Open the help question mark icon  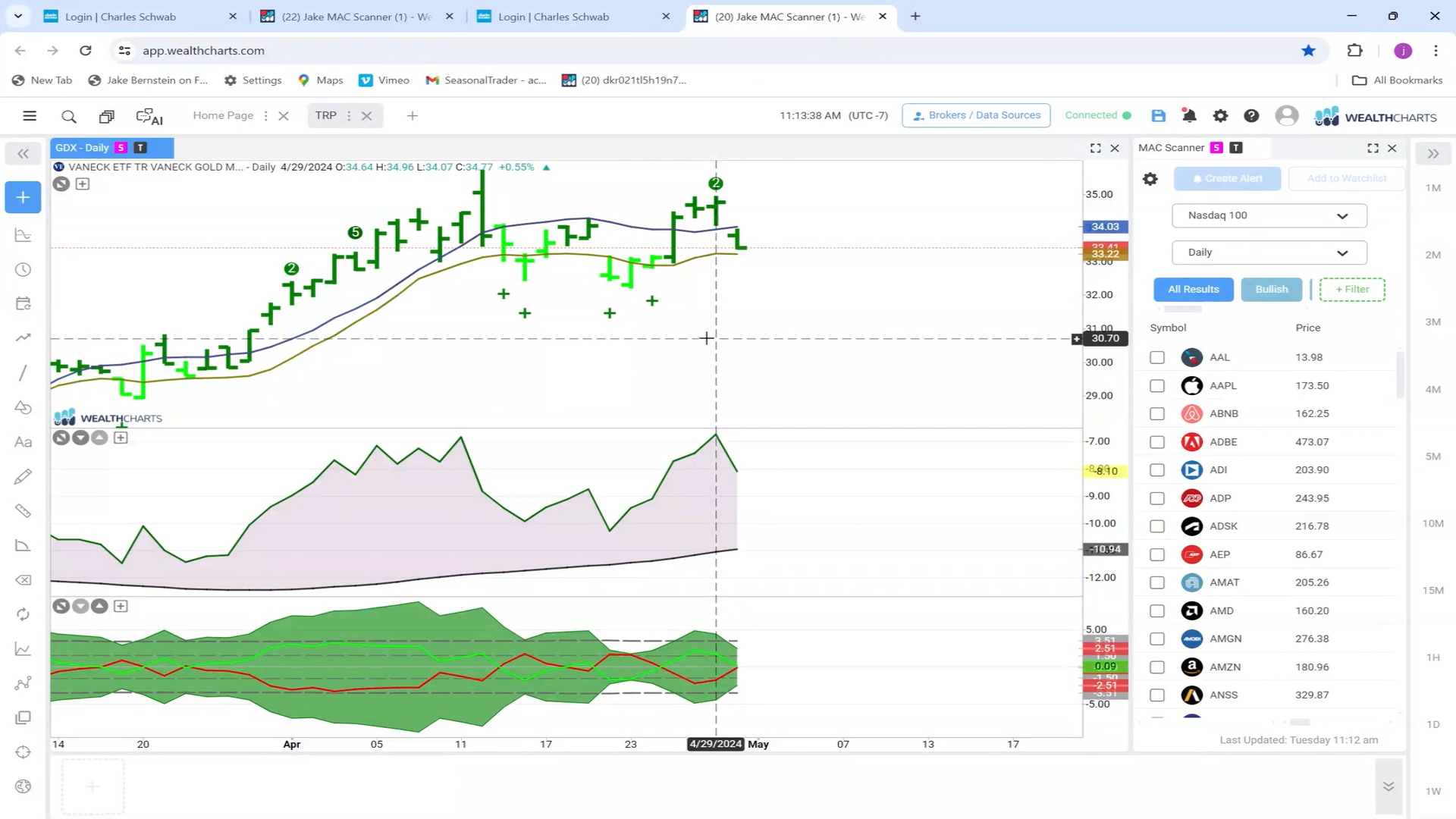1251,116
